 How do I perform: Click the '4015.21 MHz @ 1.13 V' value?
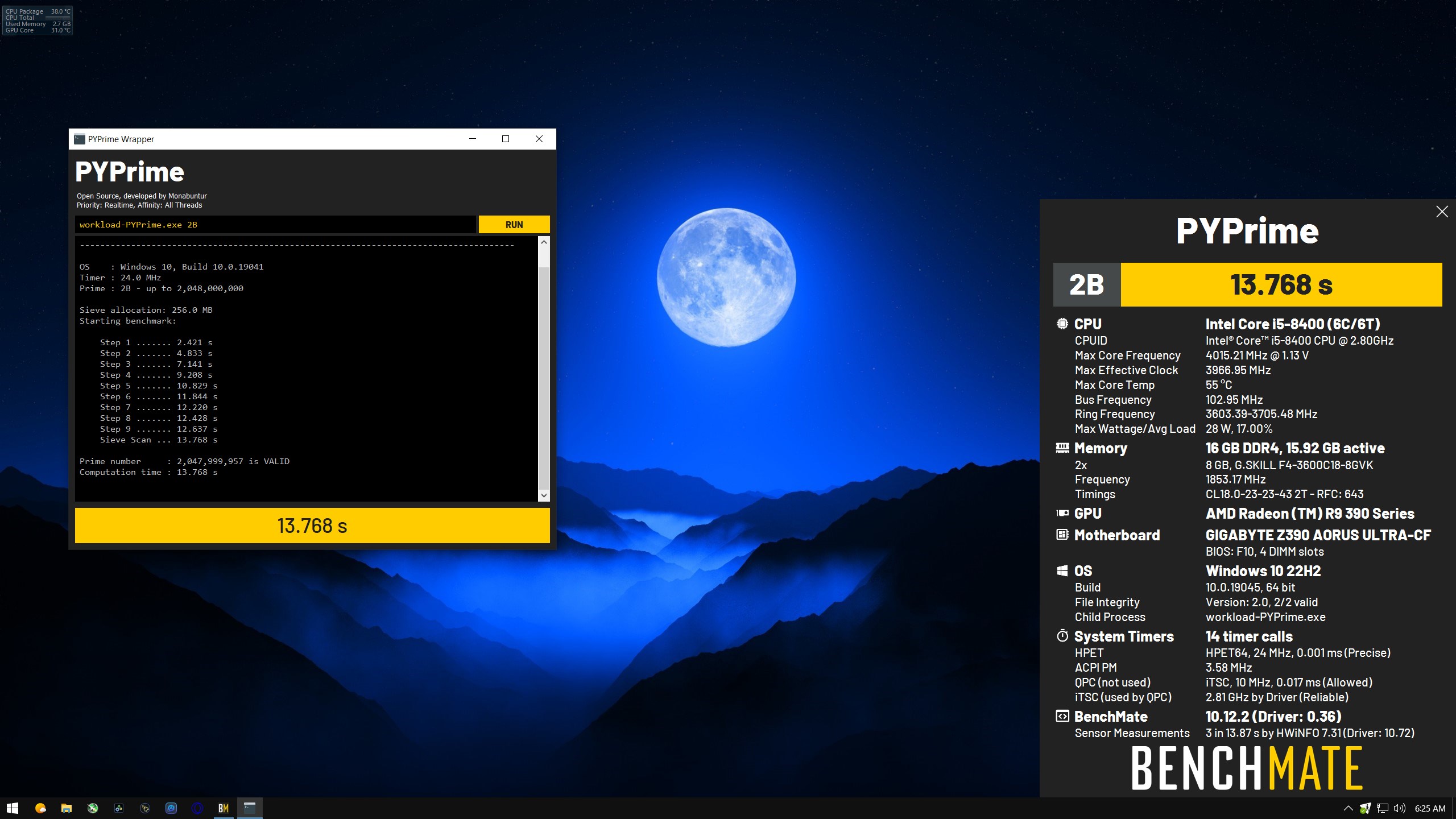pyautogui.click(x=1257, y=355)
